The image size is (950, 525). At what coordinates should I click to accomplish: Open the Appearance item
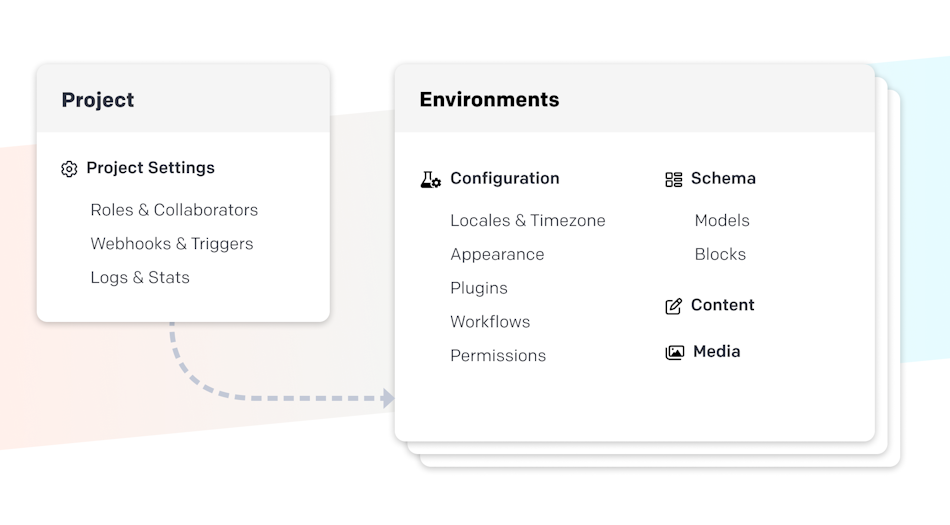click(497, 254)
